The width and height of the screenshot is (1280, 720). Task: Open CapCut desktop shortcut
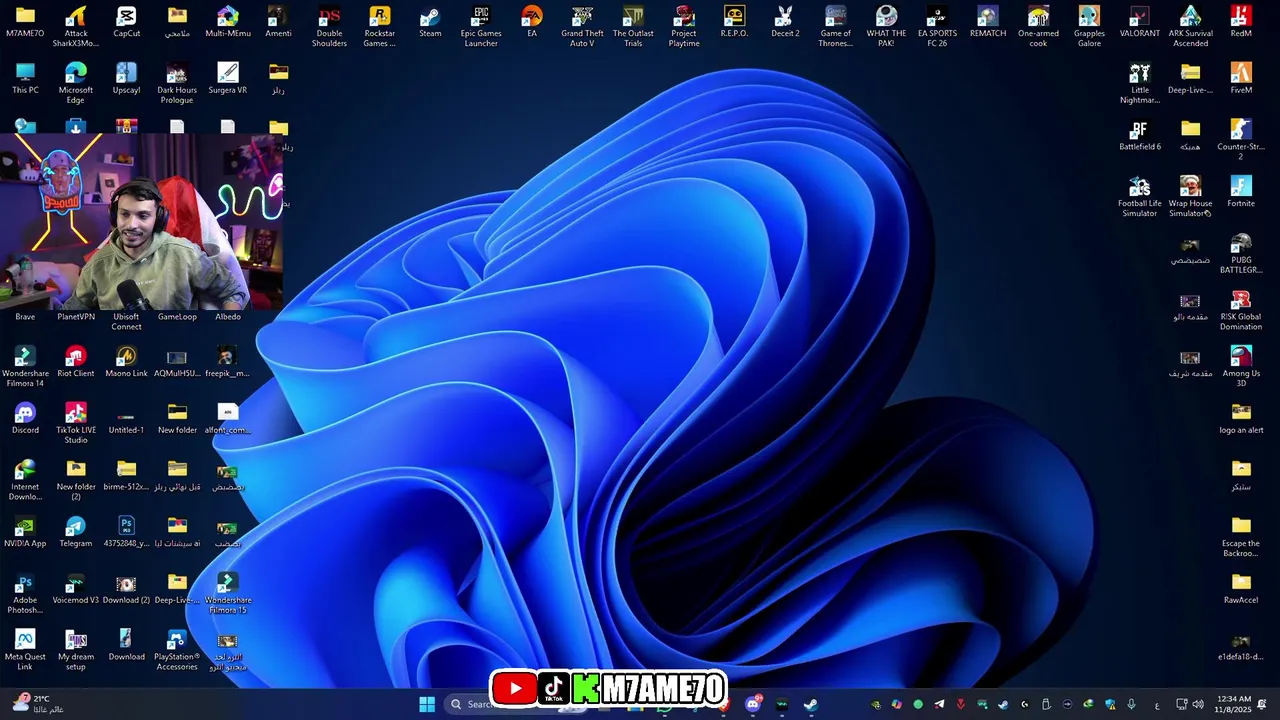[x=126, y=22]
